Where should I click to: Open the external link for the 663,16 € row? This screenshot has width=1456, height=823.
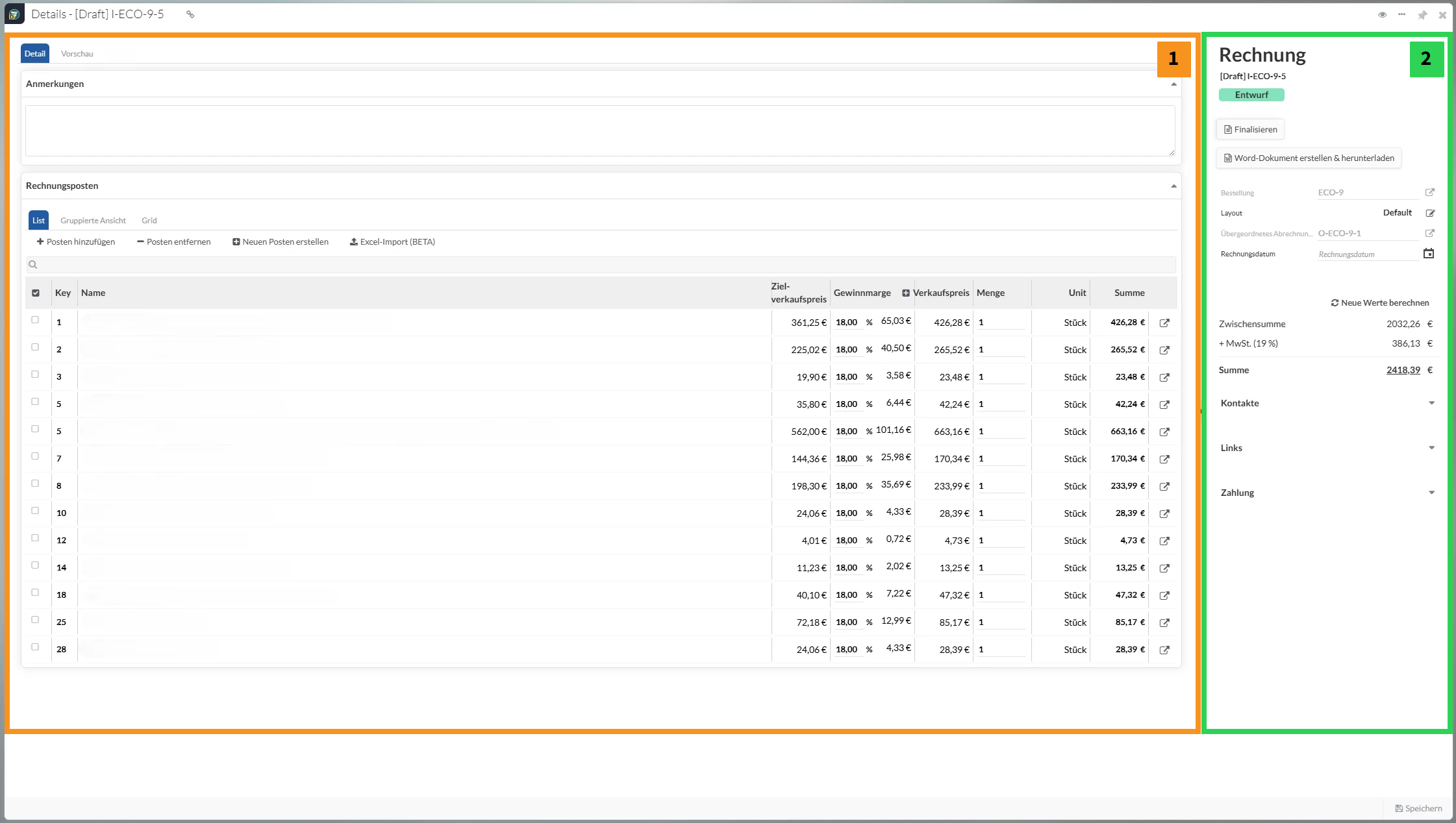click(x=1164, y=432)
